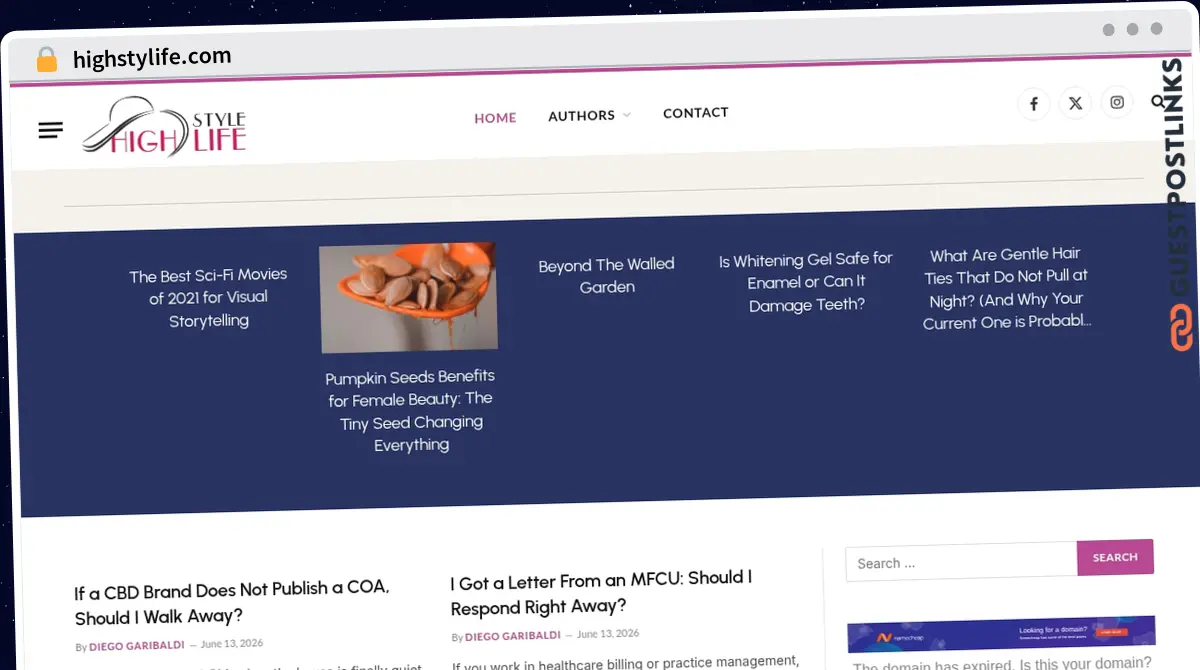Click the padlock icon in address bar
Image resolution: width=1200 pixels, height=670 pixels.
pyautogui.click(x=47, y=59)
